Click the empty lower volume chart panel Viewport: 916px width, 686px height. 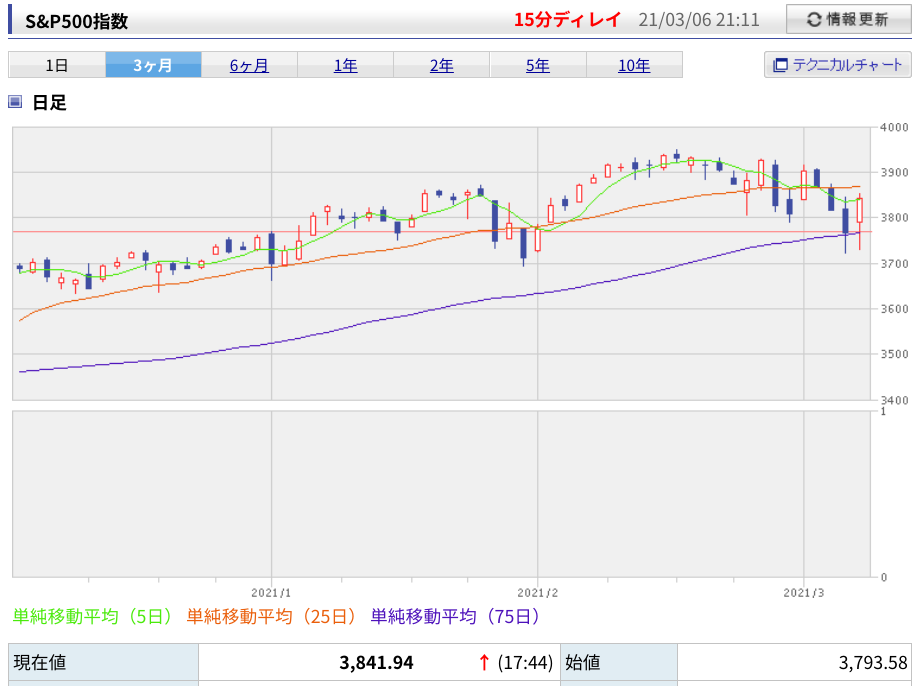(441, 494)
